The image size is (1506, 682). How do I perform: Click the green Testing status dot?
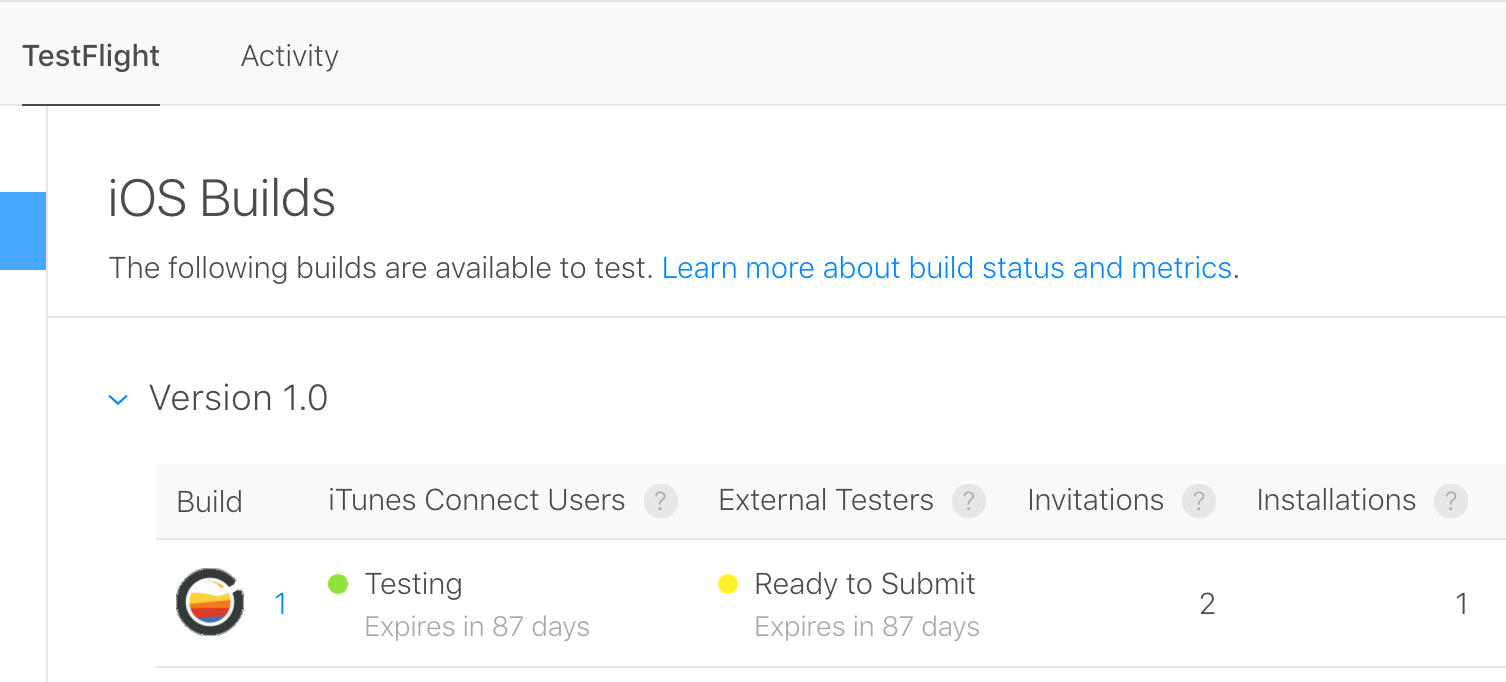[338, 584]
